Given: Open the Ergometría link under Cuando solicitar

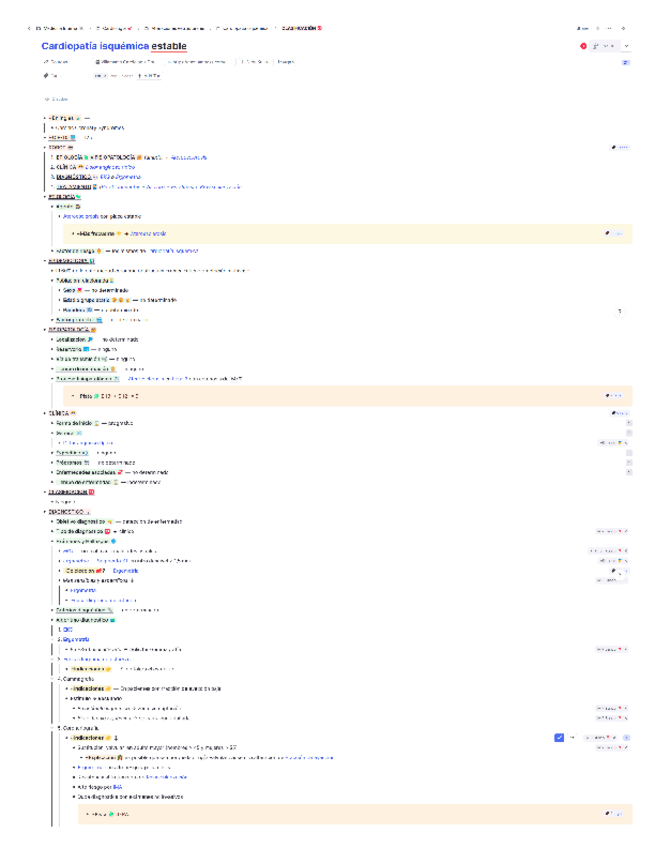Looking at the screenshot, I should [125, 570].
